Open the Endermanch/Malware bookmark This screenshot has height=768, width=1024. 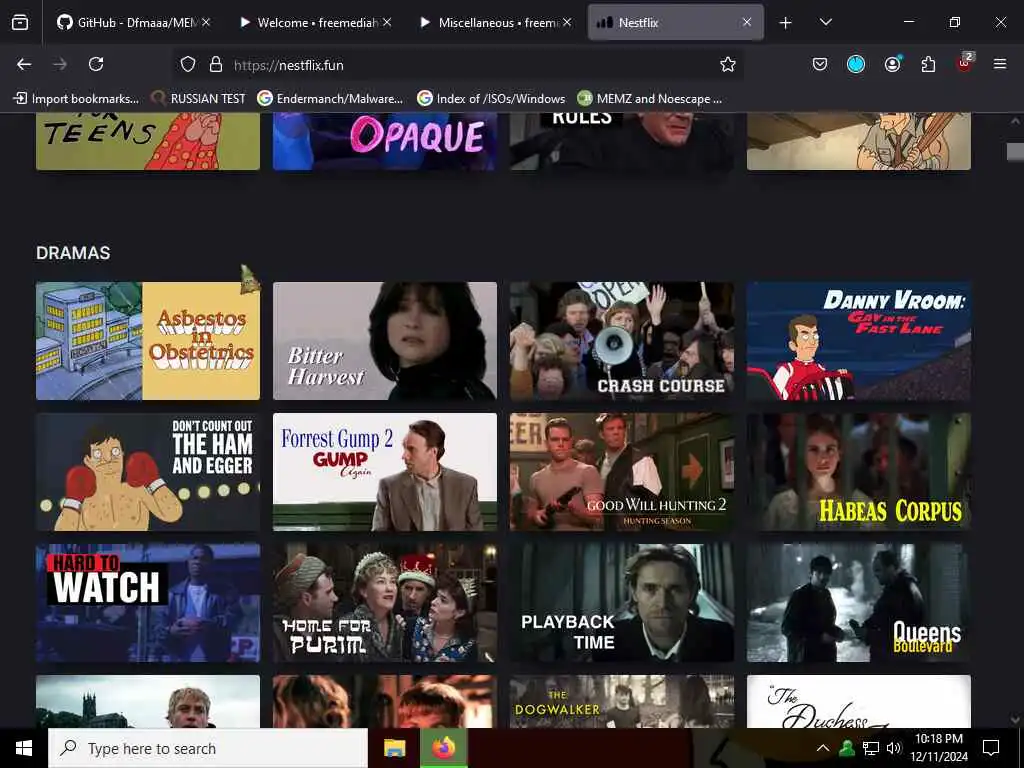pyautogui.click(x=330, y=99)
